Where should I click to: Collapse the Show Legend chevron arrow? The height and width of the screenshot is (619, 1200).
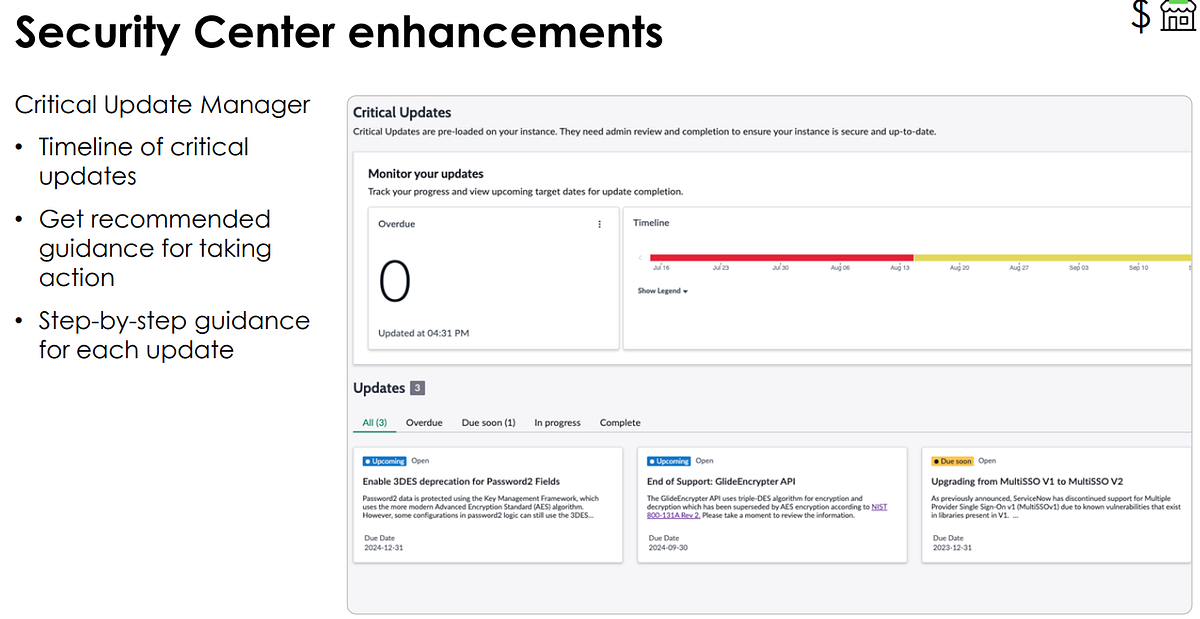[683, 291]
